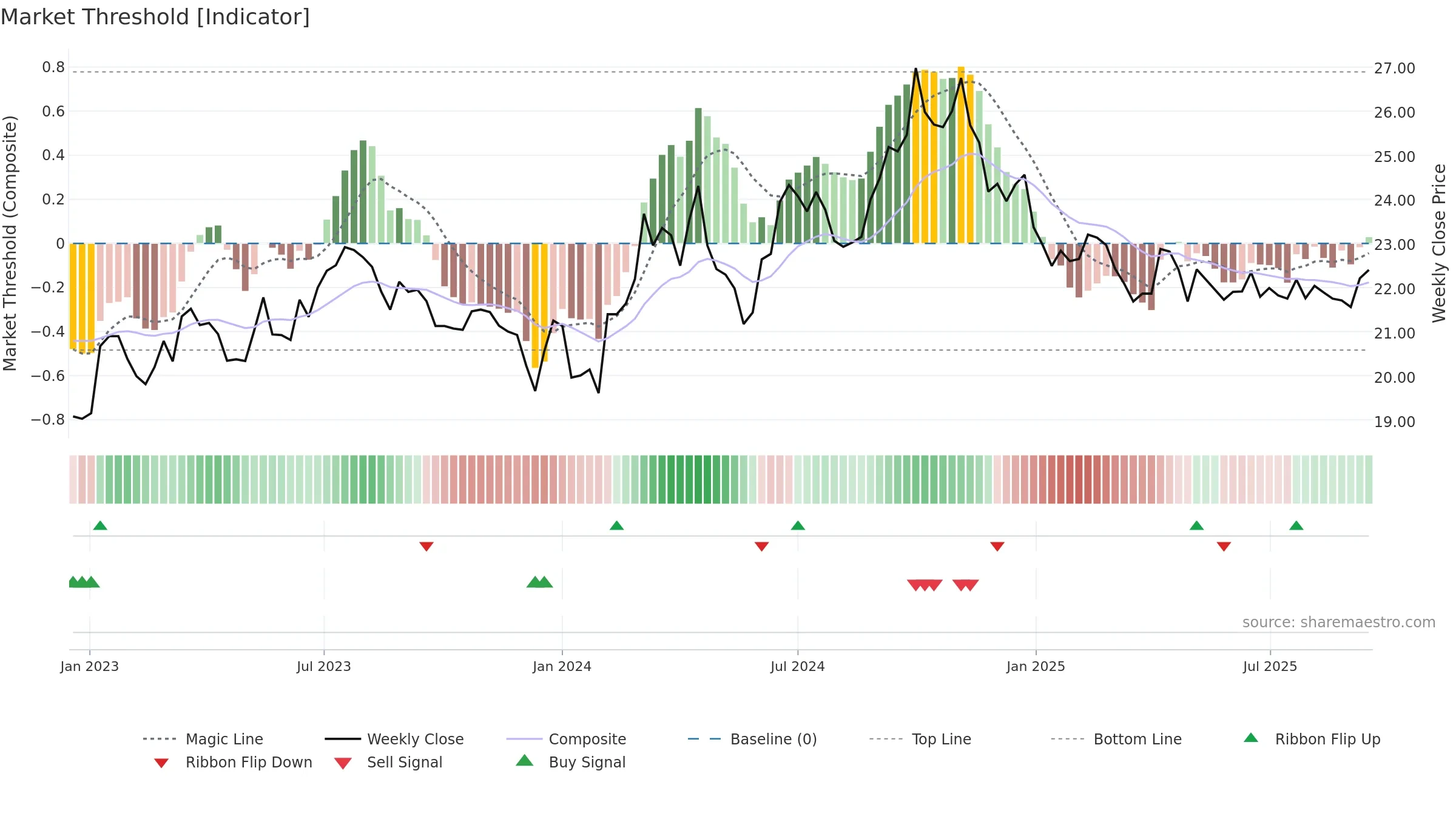Click the green Ribbon Flip Up legend triangle
1456x819 pixels.
(1251, 738)
